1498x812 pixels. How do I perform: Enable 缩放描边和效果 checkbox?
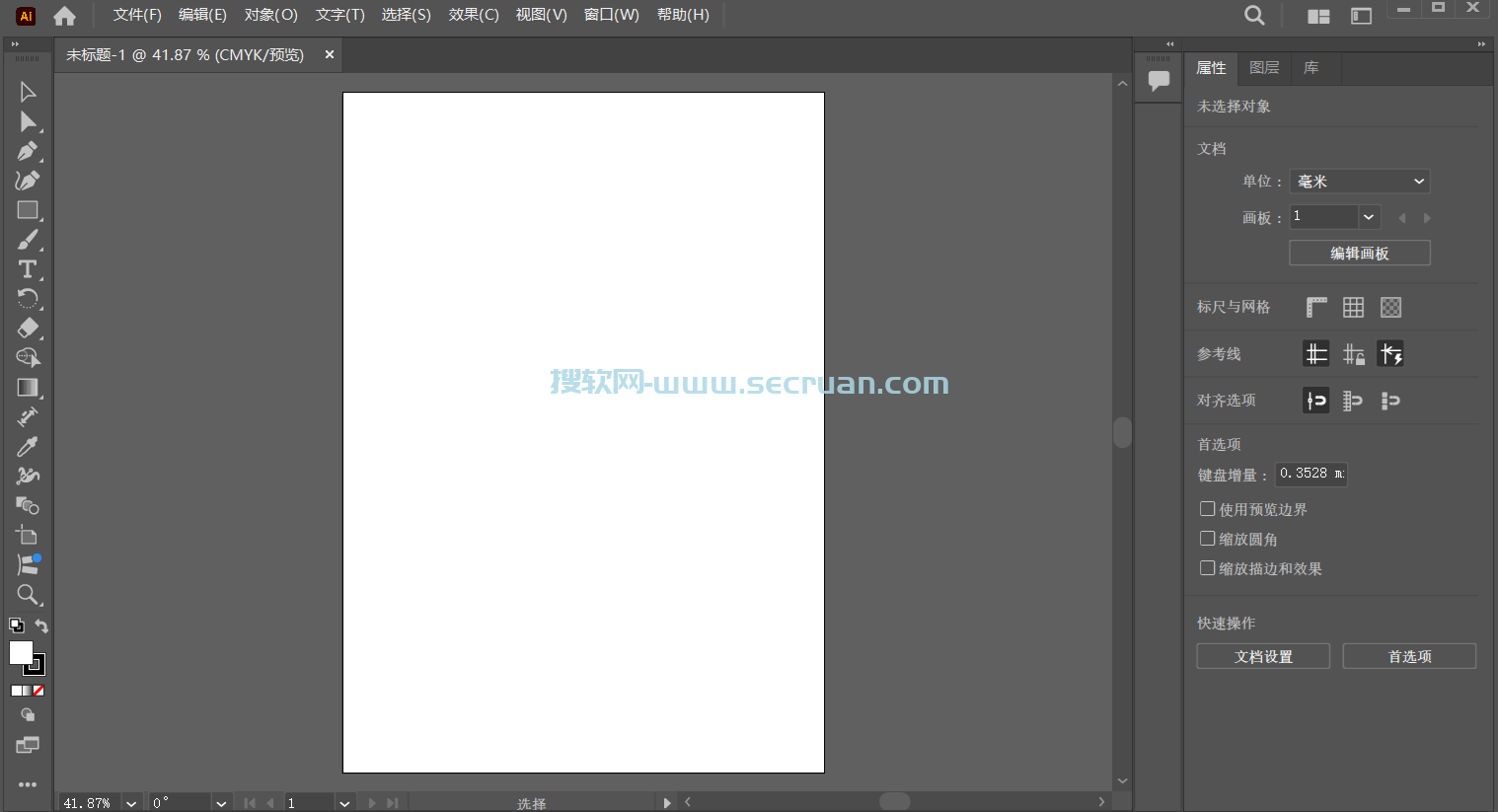1207,568
